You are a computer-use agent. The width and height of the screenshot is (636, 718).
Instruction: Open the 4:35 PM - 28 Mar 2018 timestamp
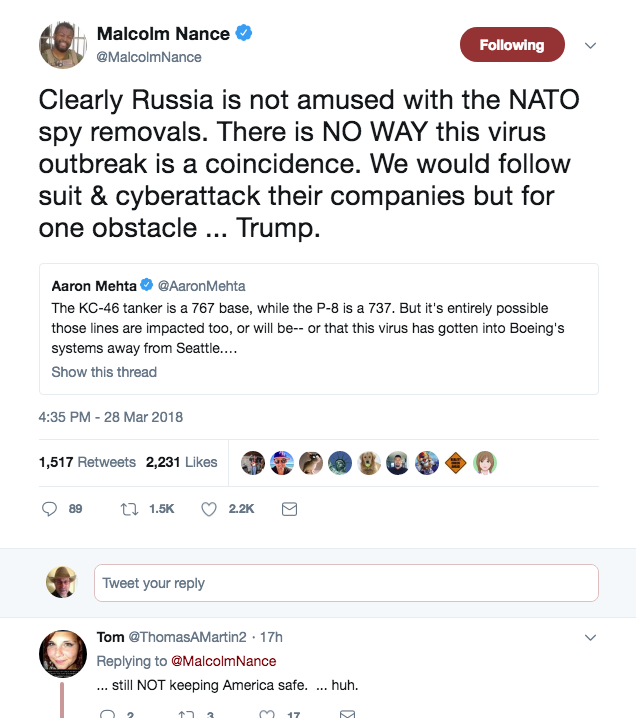[110, 417]
